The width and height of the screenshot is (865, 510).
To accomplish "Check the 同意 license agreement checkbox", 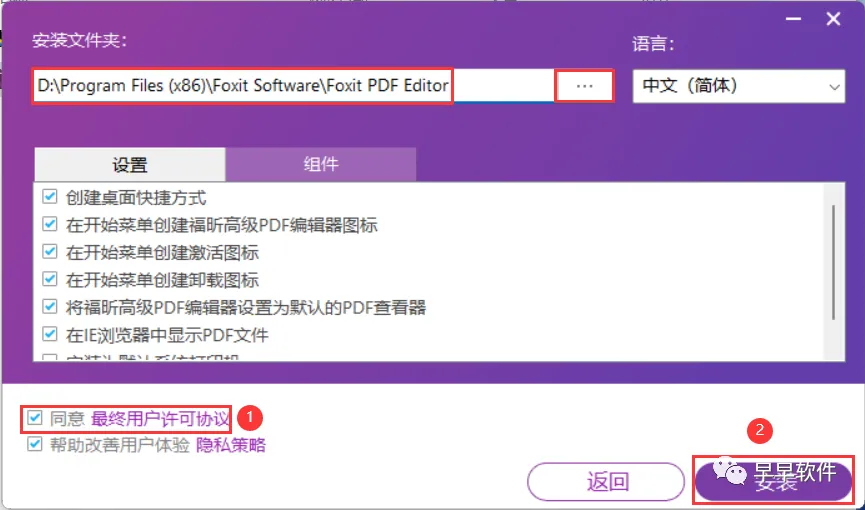I will coord(35,418).
